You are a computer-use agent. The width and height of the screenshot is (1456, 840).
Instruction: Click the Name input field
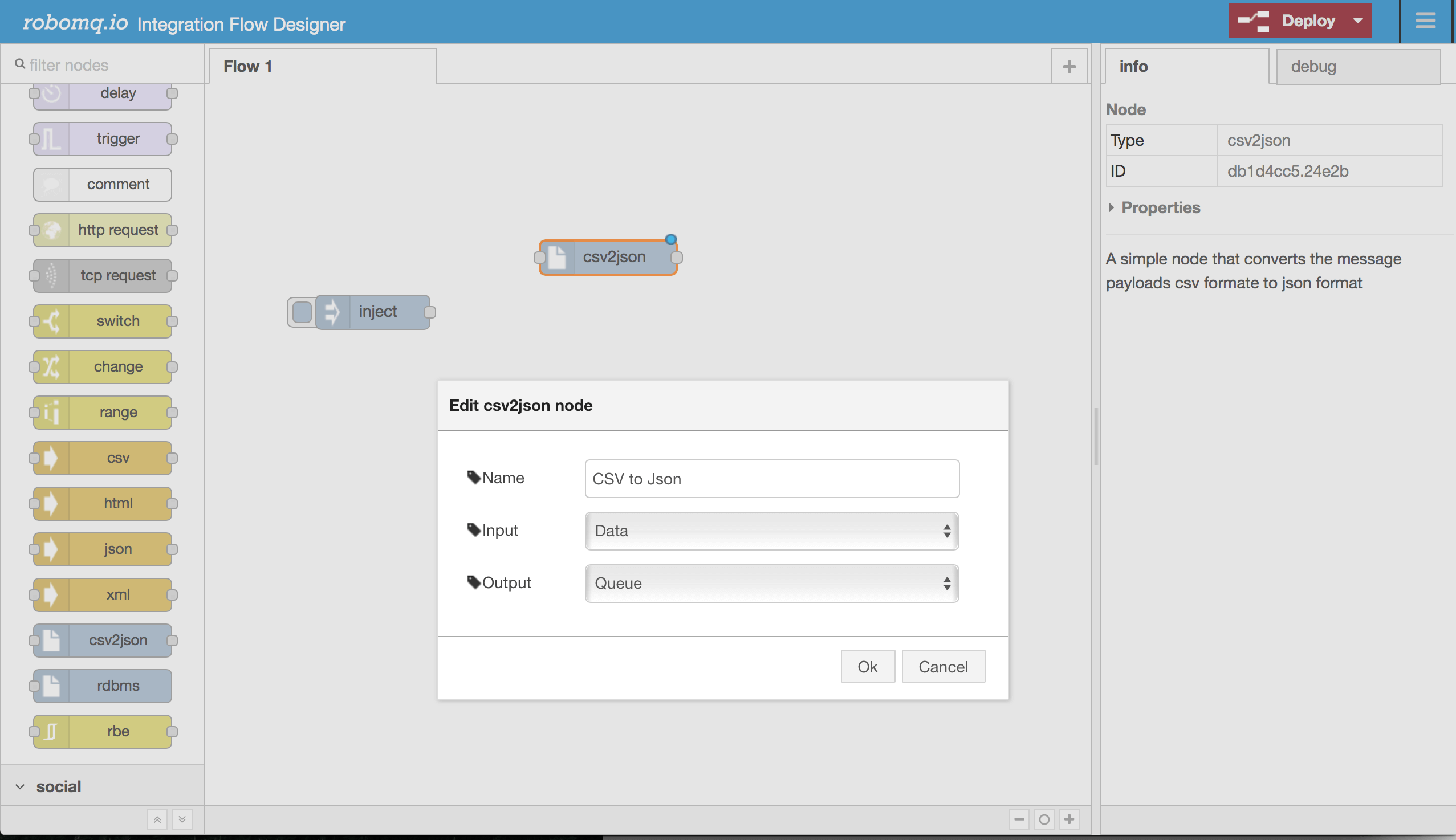pos(771,478)
